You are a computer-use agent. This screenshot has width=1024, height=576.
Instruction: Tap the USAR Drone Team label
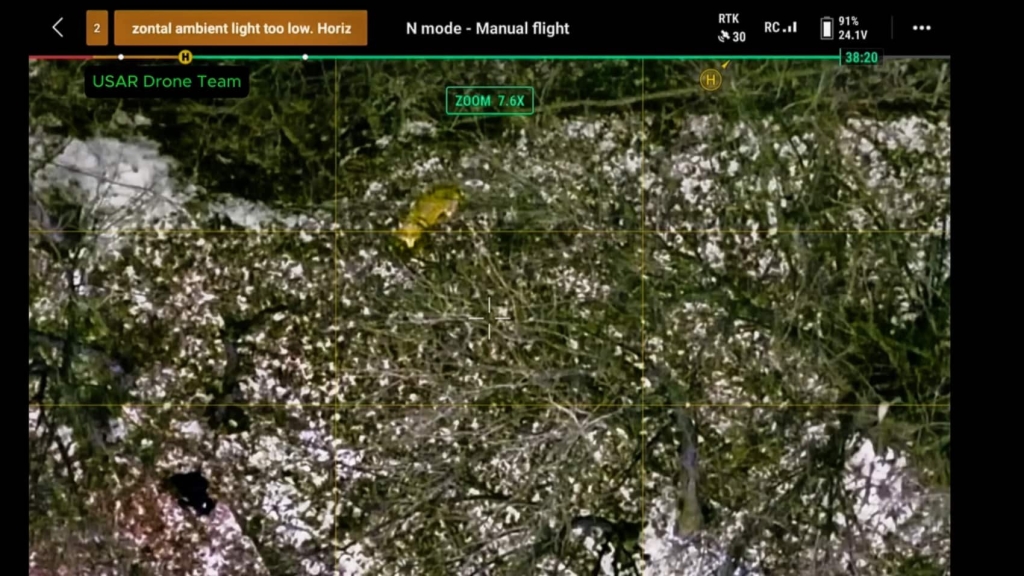tap(166, 82)
